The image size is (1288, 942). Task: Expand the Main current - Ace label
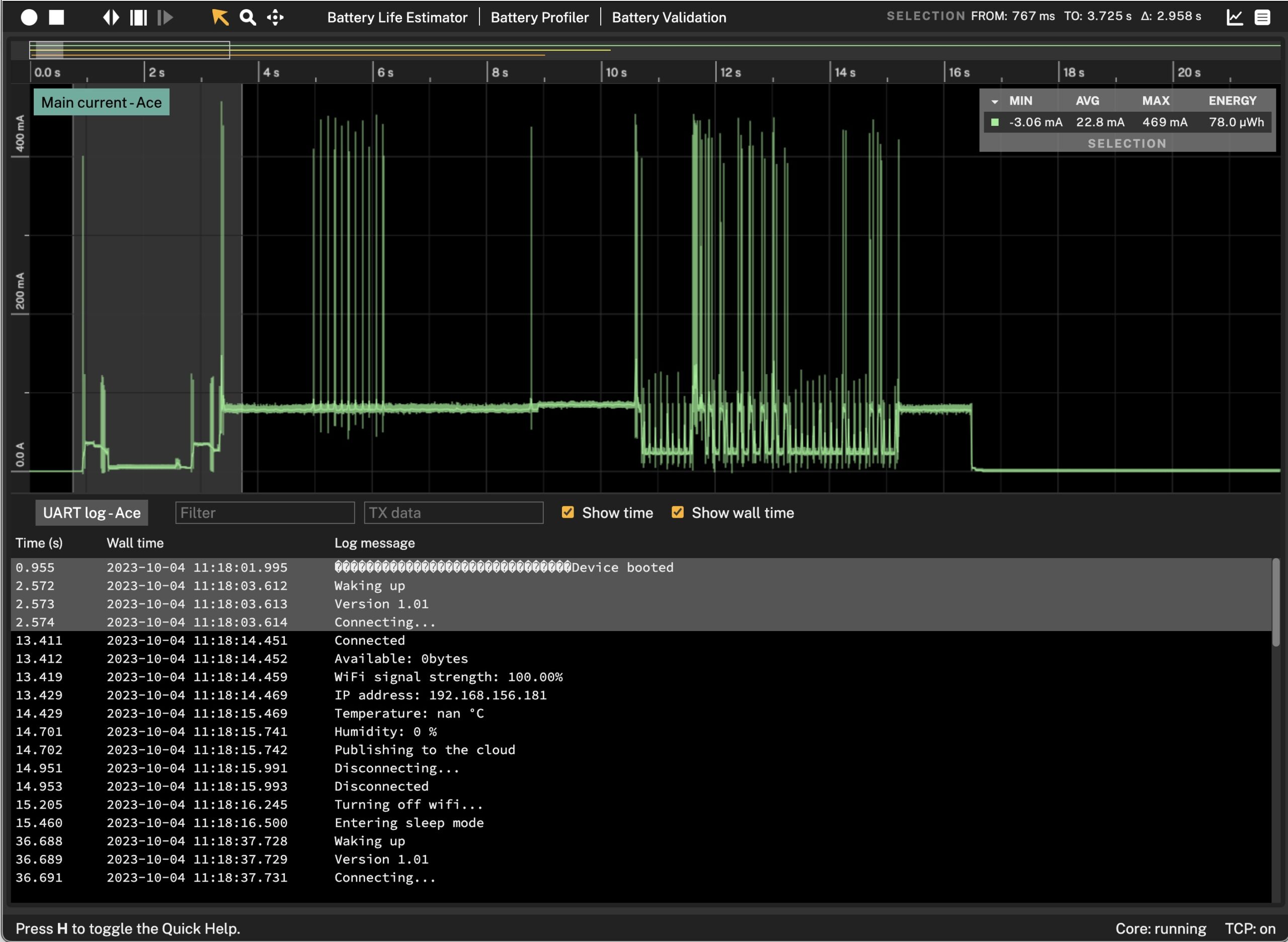(101, 103)
